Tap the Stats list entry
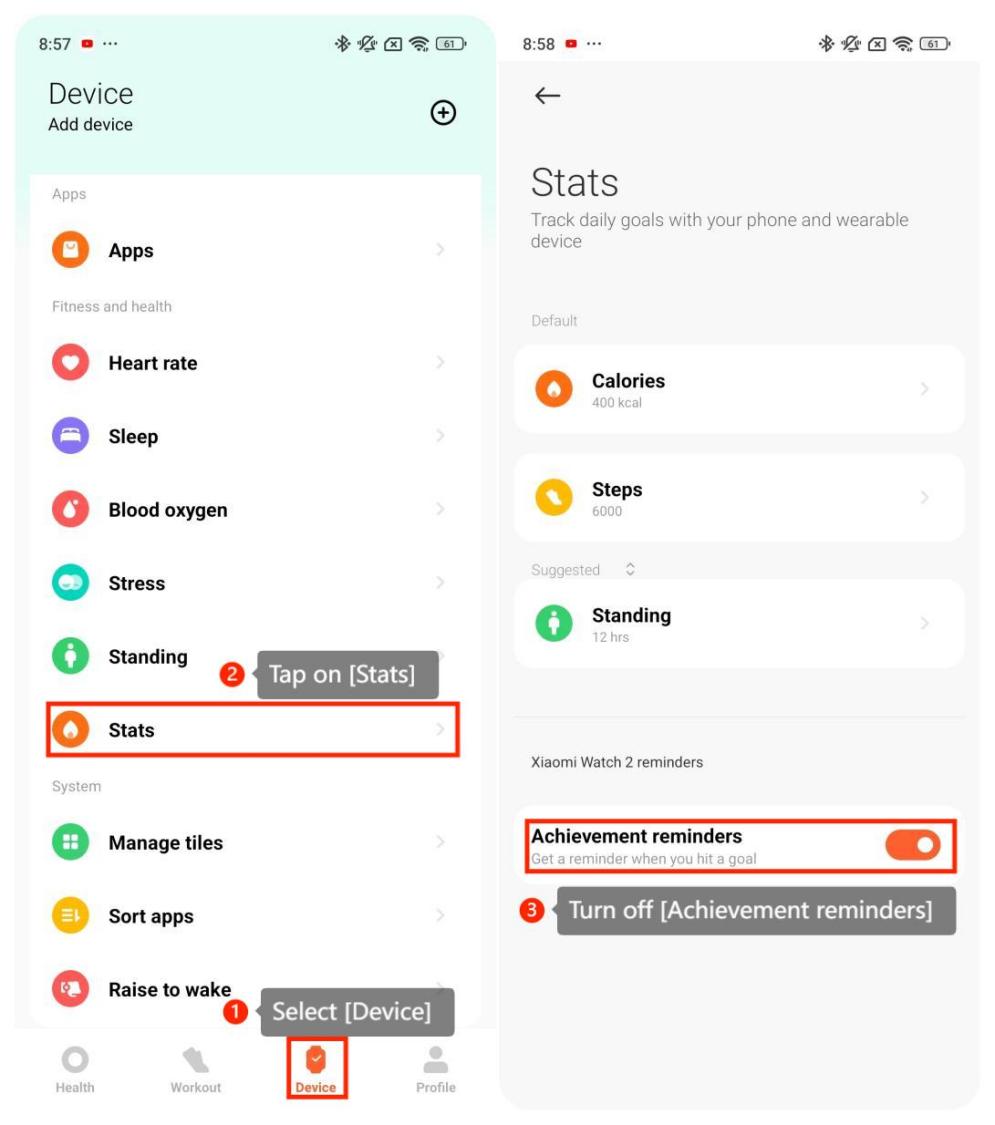The image size is (995, 1125). point(253,730)
